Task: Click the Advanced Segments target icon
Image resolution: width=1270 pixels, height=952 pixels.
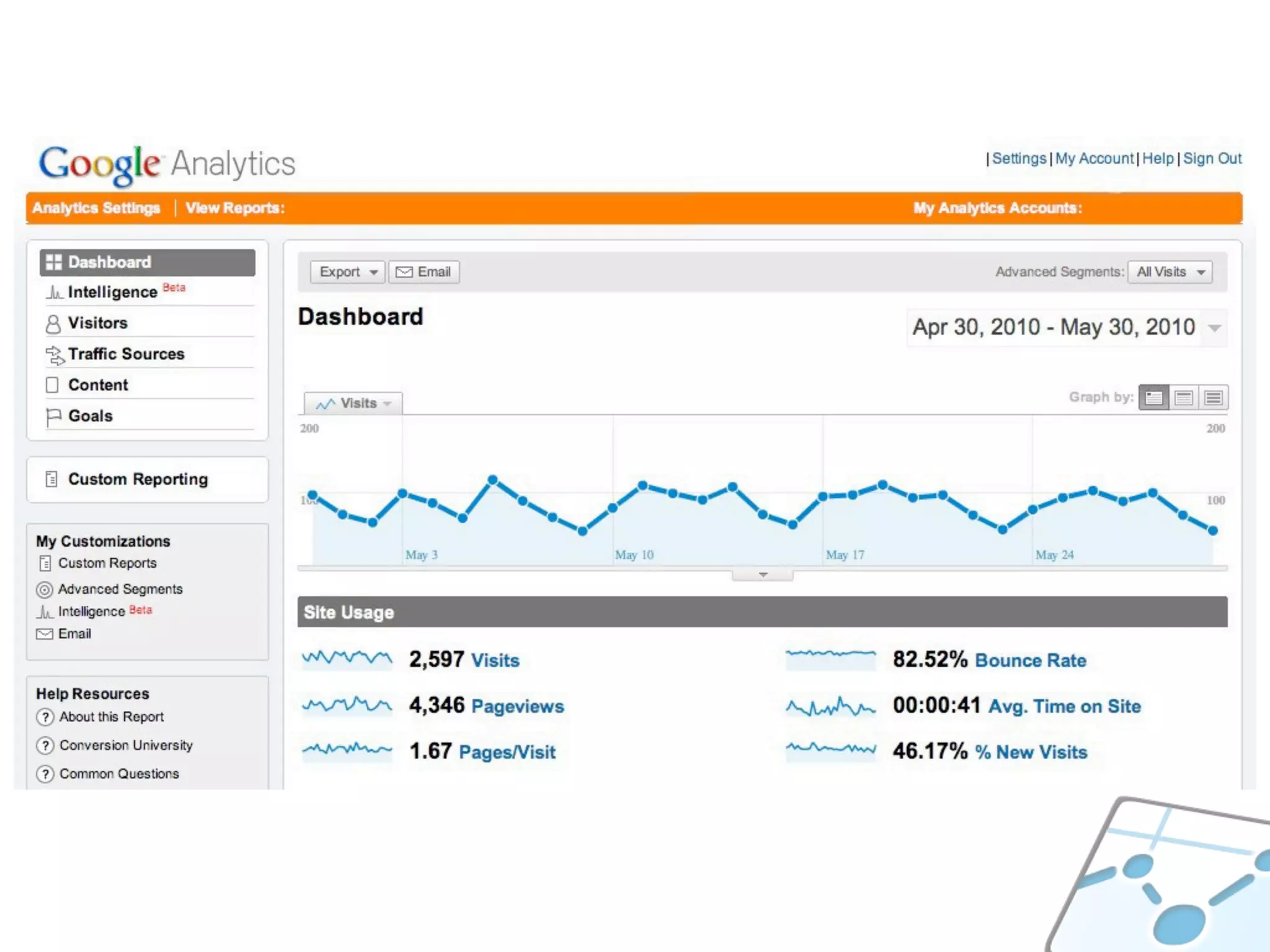Action: (44, 589)
